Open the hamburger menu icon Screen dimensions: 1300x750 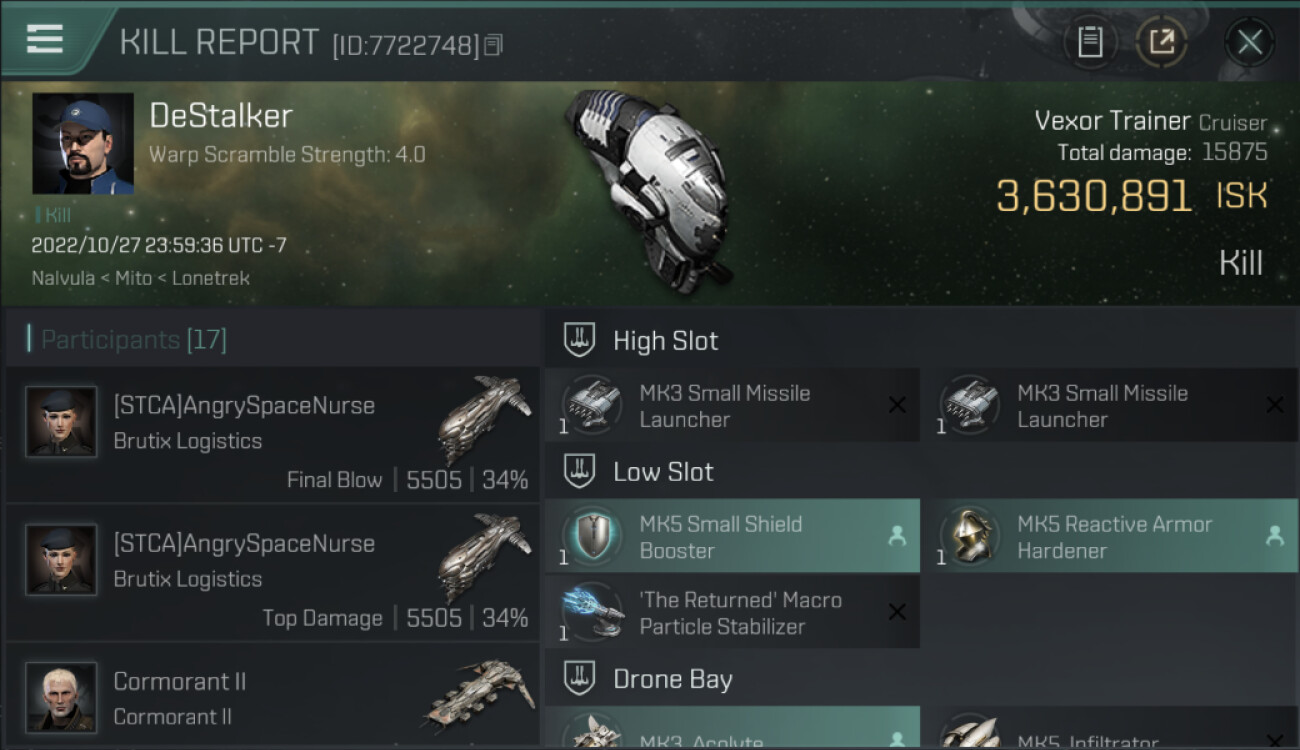[45, 39]
